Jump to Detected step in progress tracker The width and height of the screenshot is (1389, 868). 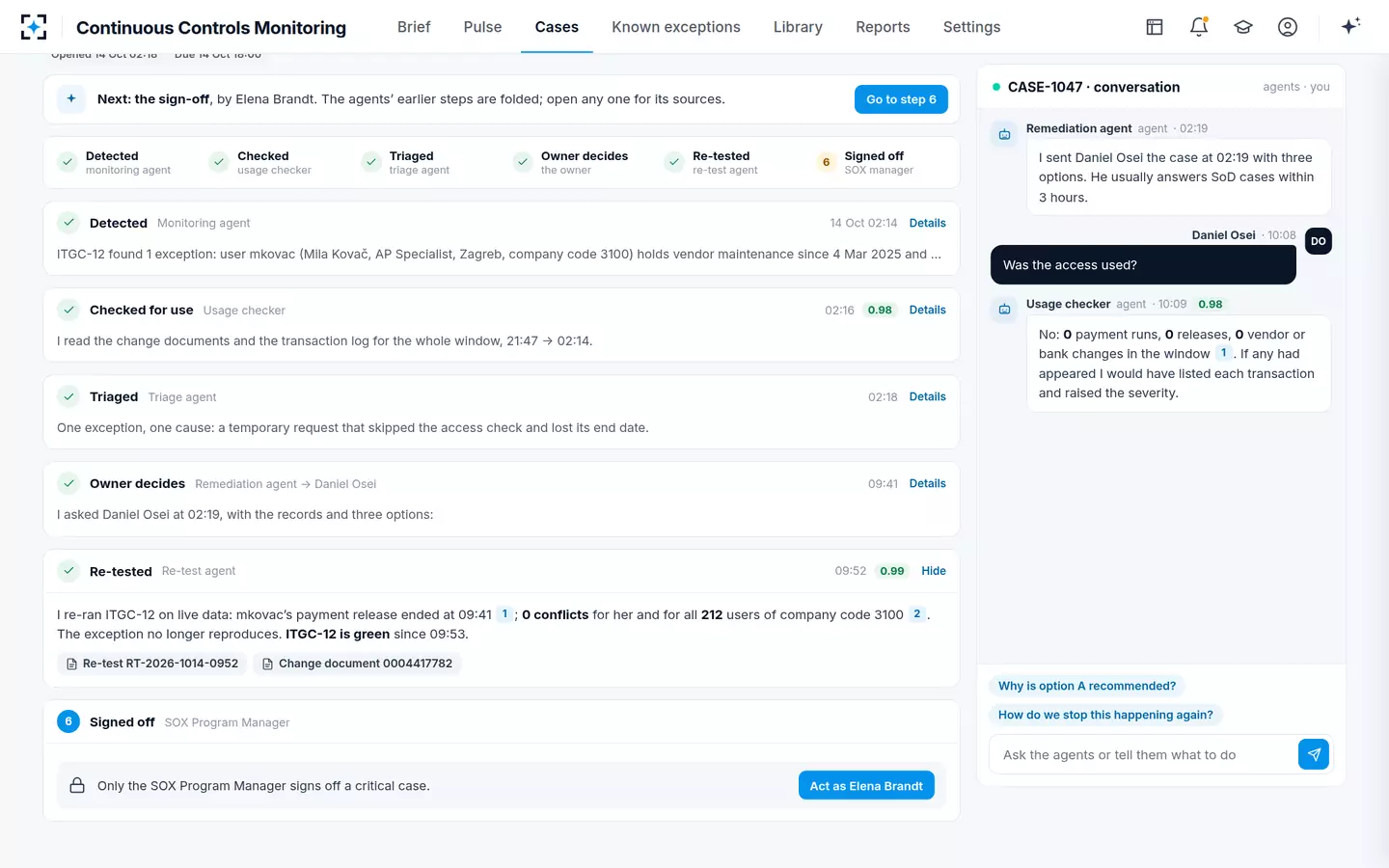click(x=114, y=162)
